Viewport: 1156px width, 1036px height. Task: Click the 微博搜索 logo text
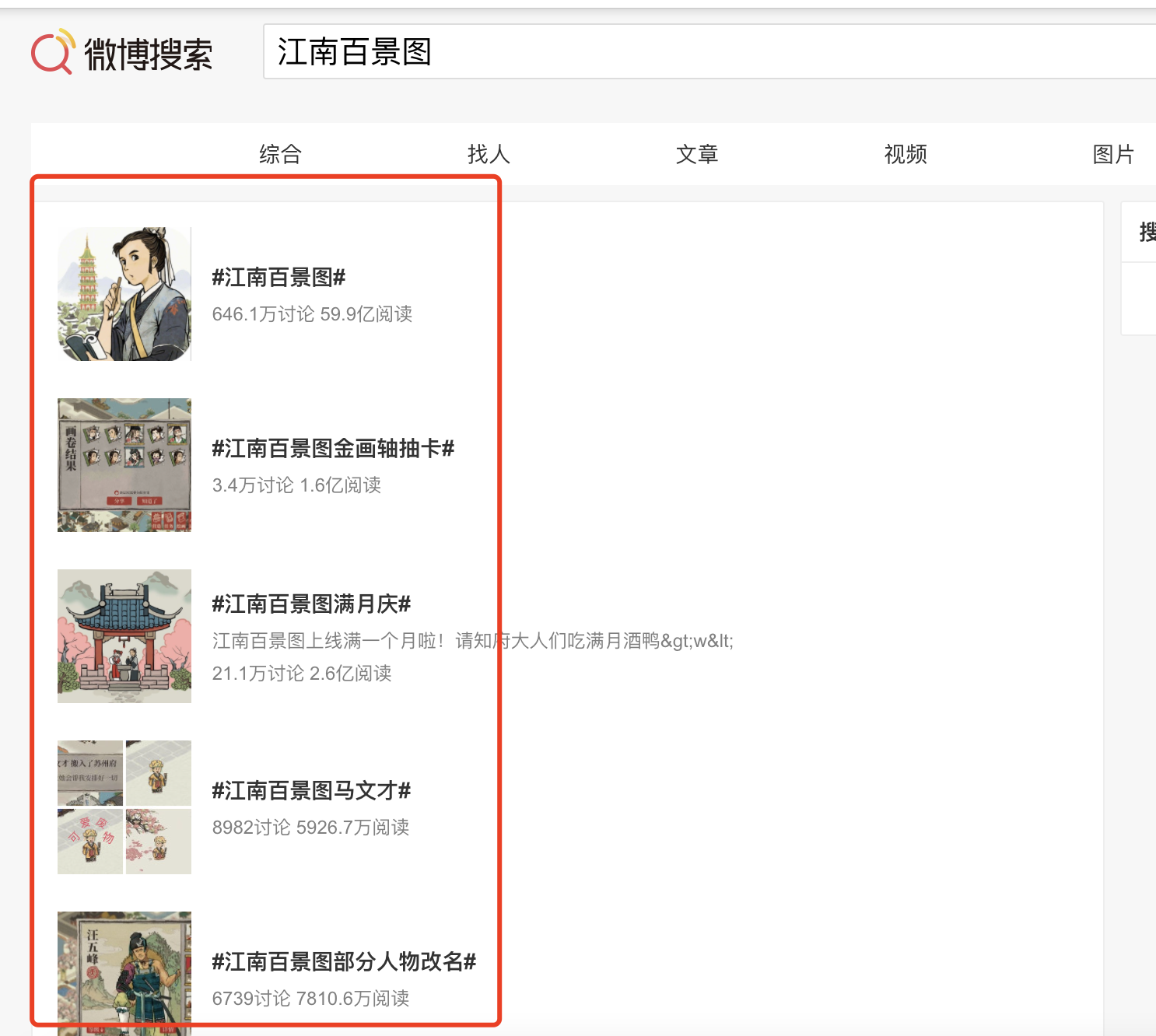pos(149,54)
